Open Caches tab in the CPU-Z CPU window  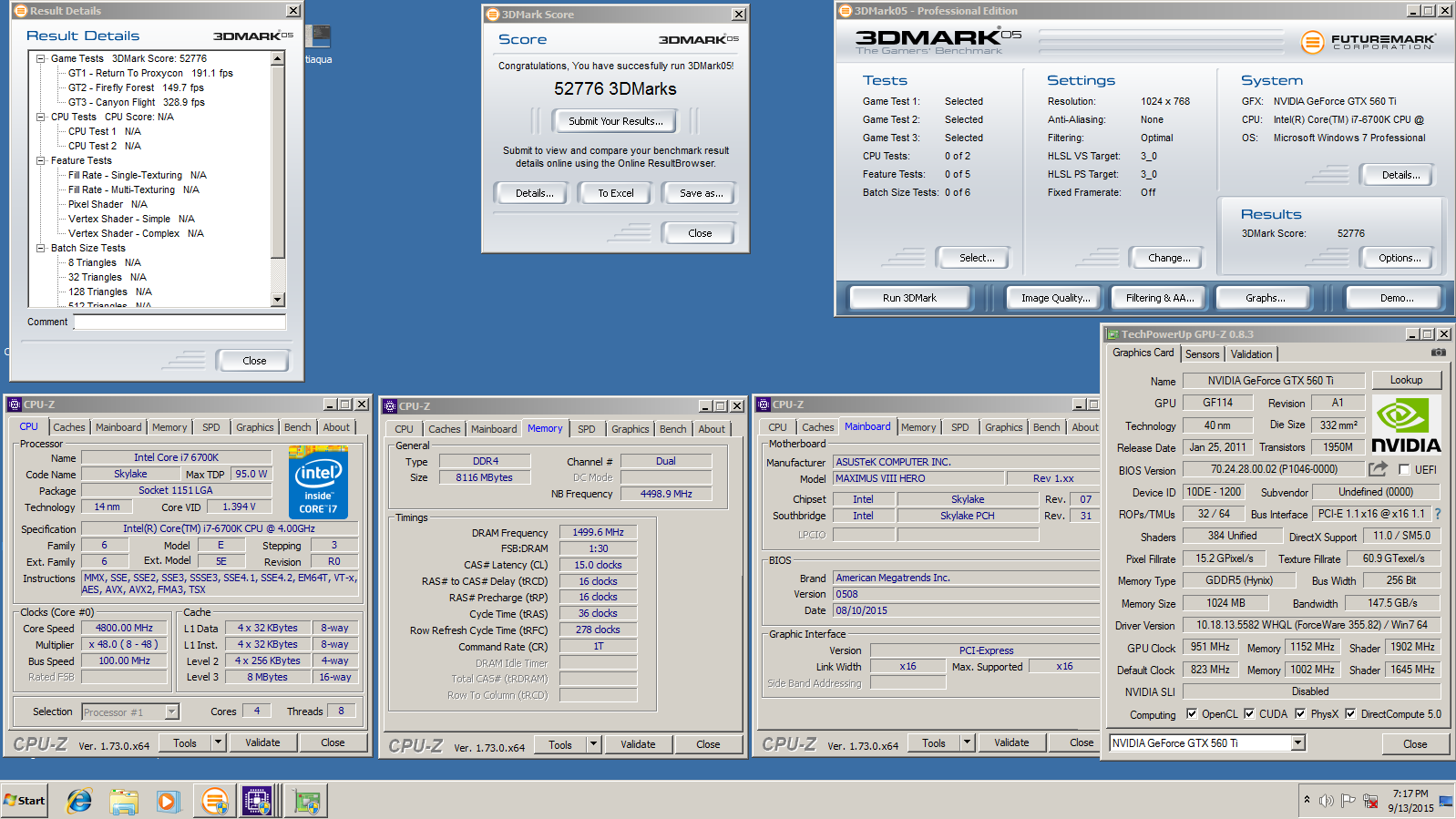pos(68,427)
